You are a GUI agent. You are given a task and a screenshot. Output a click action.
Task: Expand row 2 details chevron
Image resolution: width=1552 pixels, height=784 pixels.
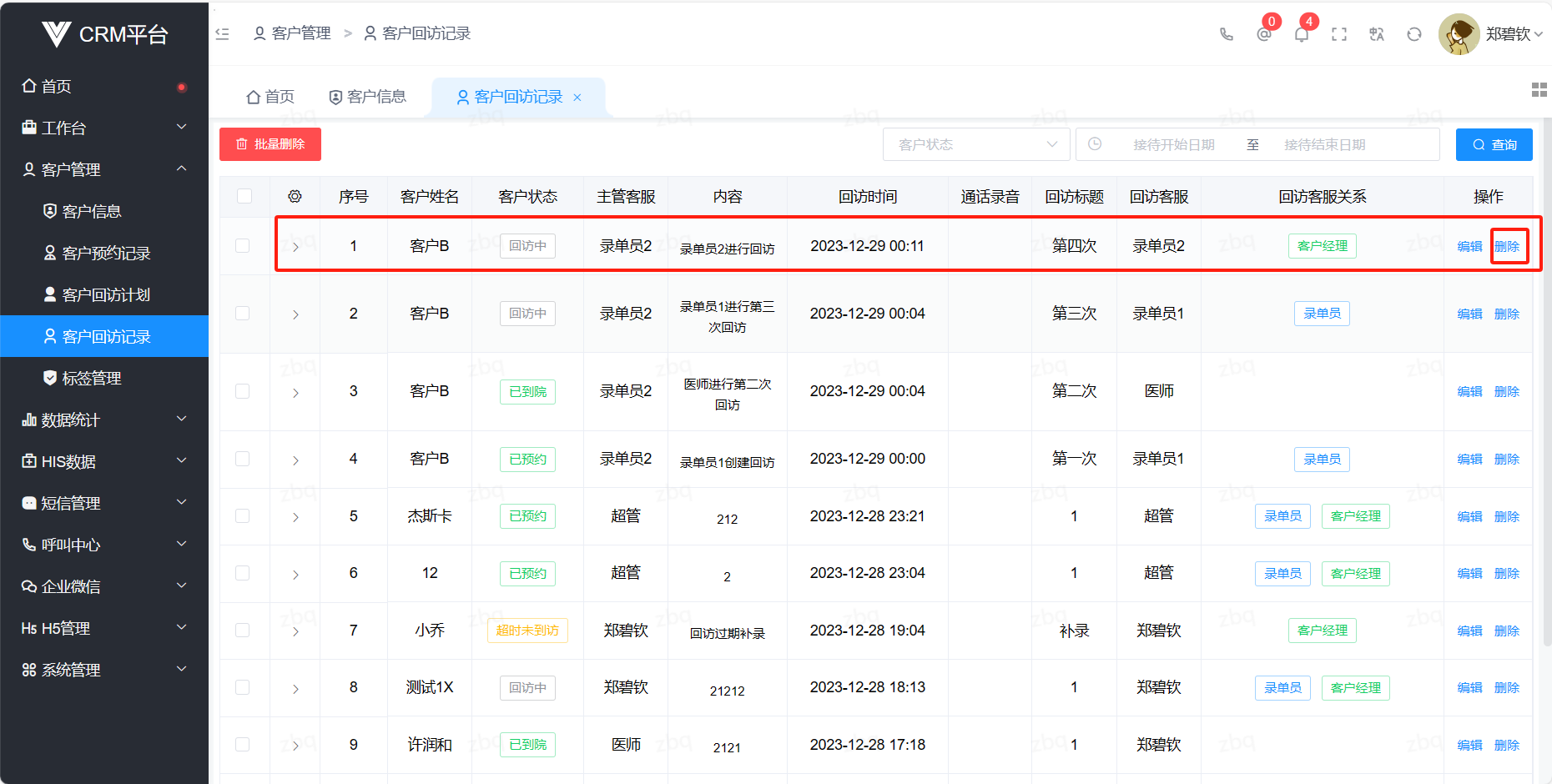coord(295,314)
